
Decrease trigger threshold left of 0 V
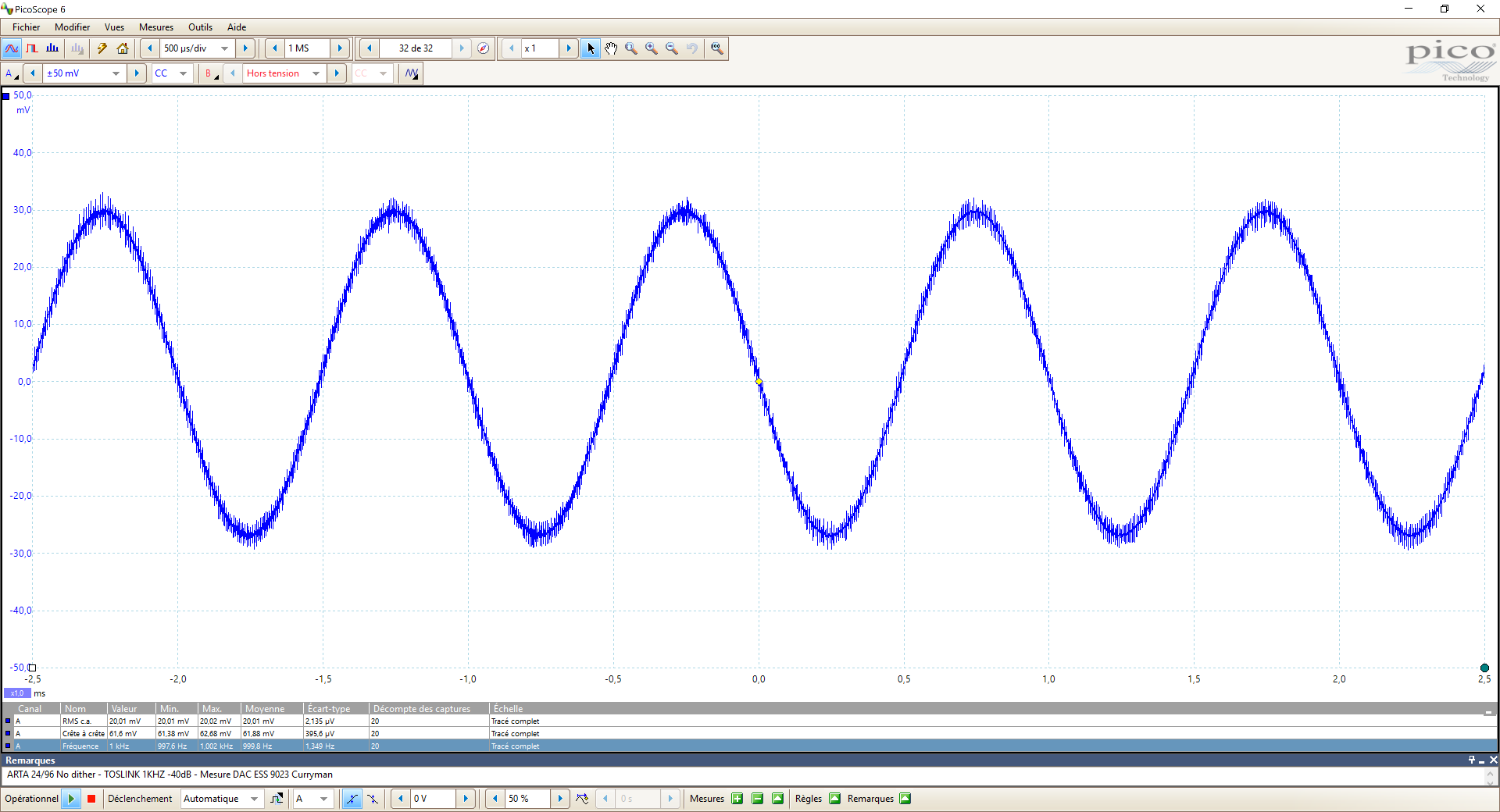click(401, 799)
